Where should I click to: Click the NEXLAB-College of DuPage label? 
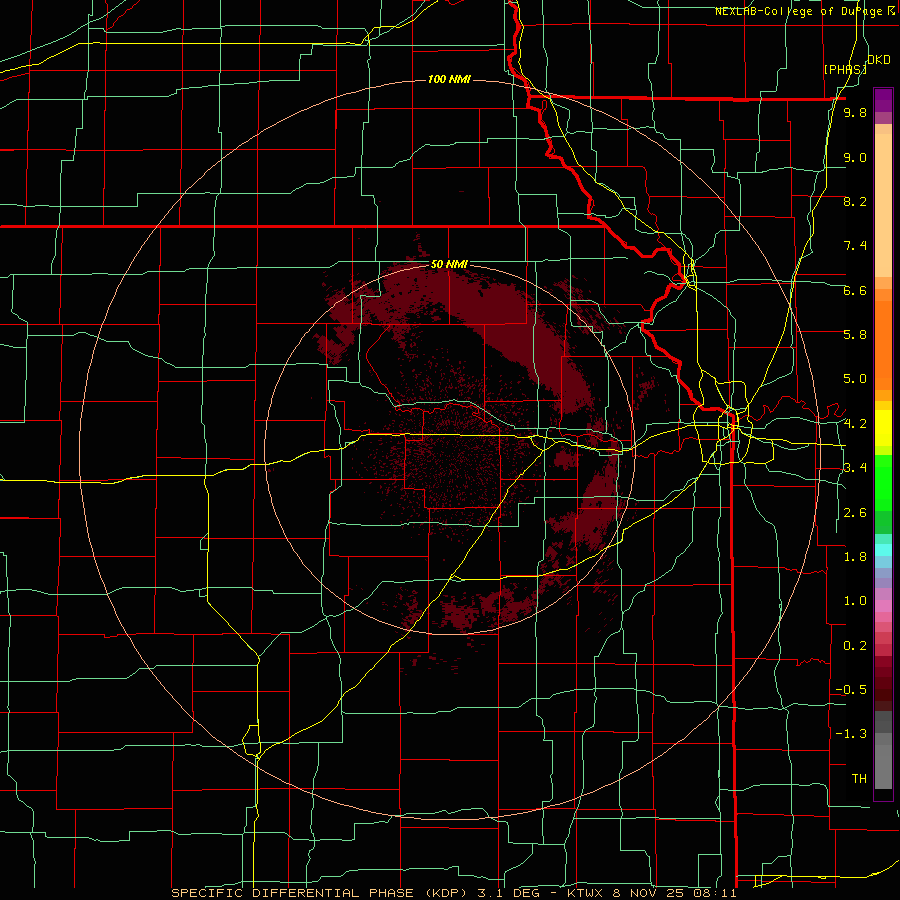(799, 11)
